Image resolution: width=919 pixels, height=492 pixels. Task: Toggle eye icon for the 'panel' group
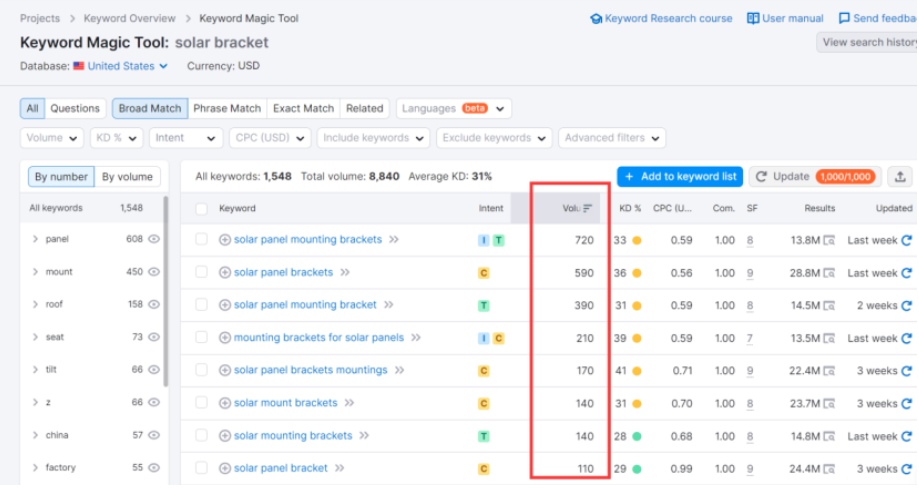pyautogui.click(x=154, y=240)
